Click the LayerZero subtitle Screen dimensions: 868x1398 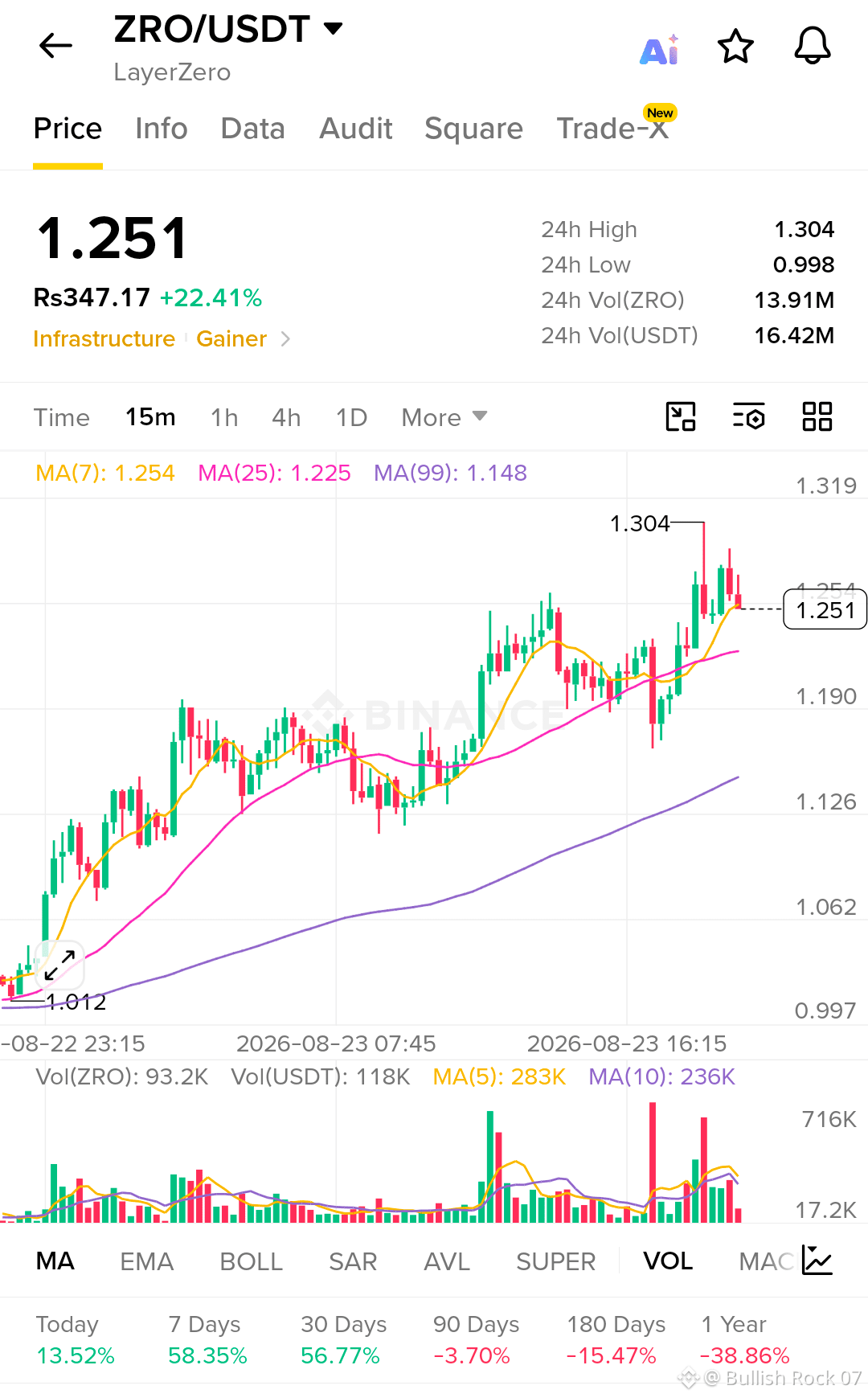click(172, 72)
